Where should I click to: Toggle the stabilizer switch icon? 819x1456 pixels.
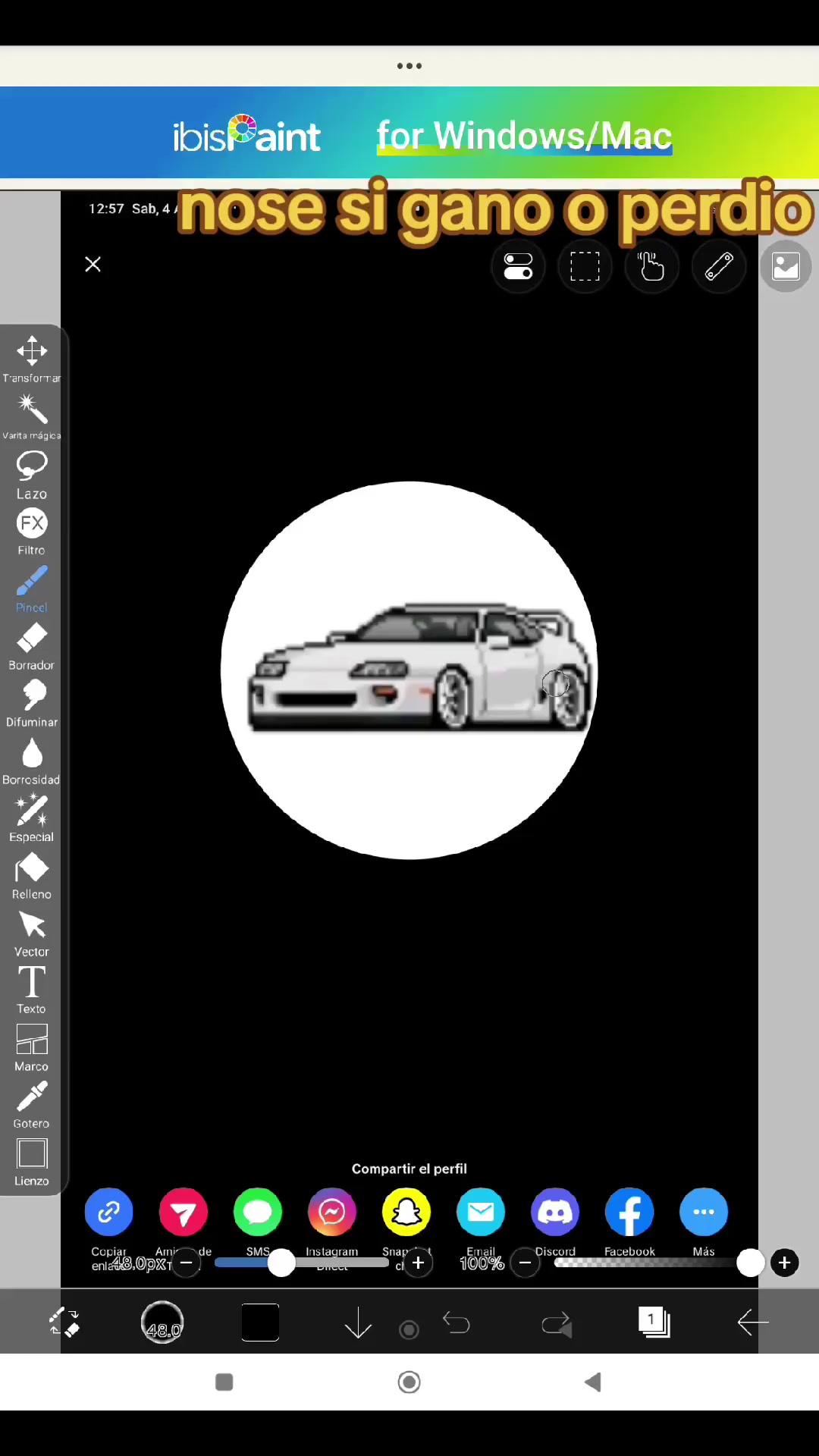point(519,267)
